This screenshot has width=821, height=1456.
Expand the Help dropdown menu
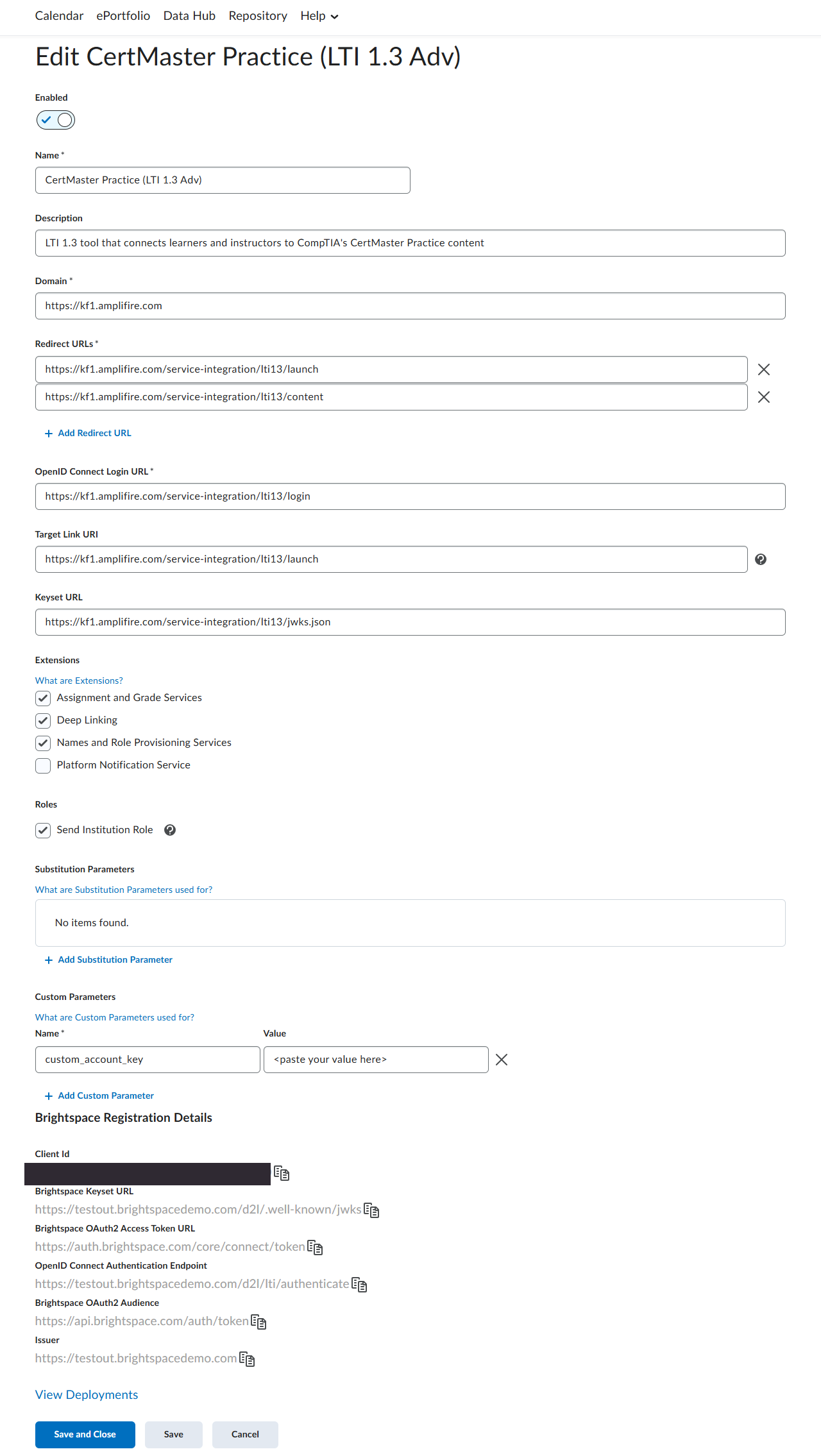tap(319, 16)
